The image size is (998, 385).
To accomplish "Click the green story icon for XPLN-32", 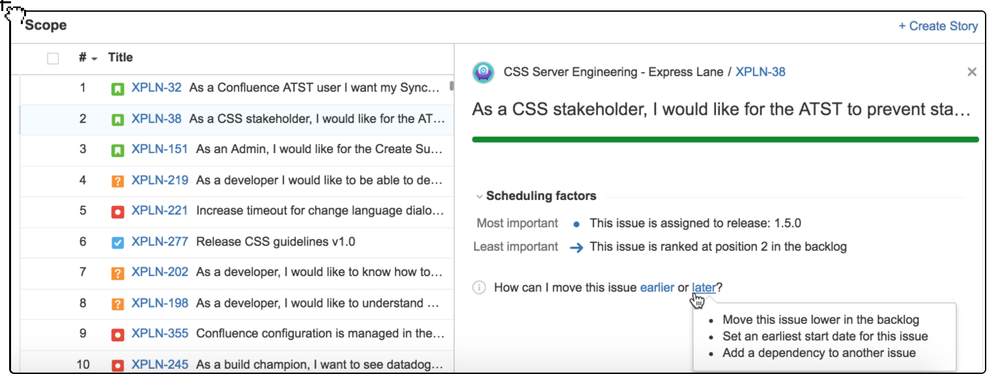I will pyautogui.click(x=117, y=88).
